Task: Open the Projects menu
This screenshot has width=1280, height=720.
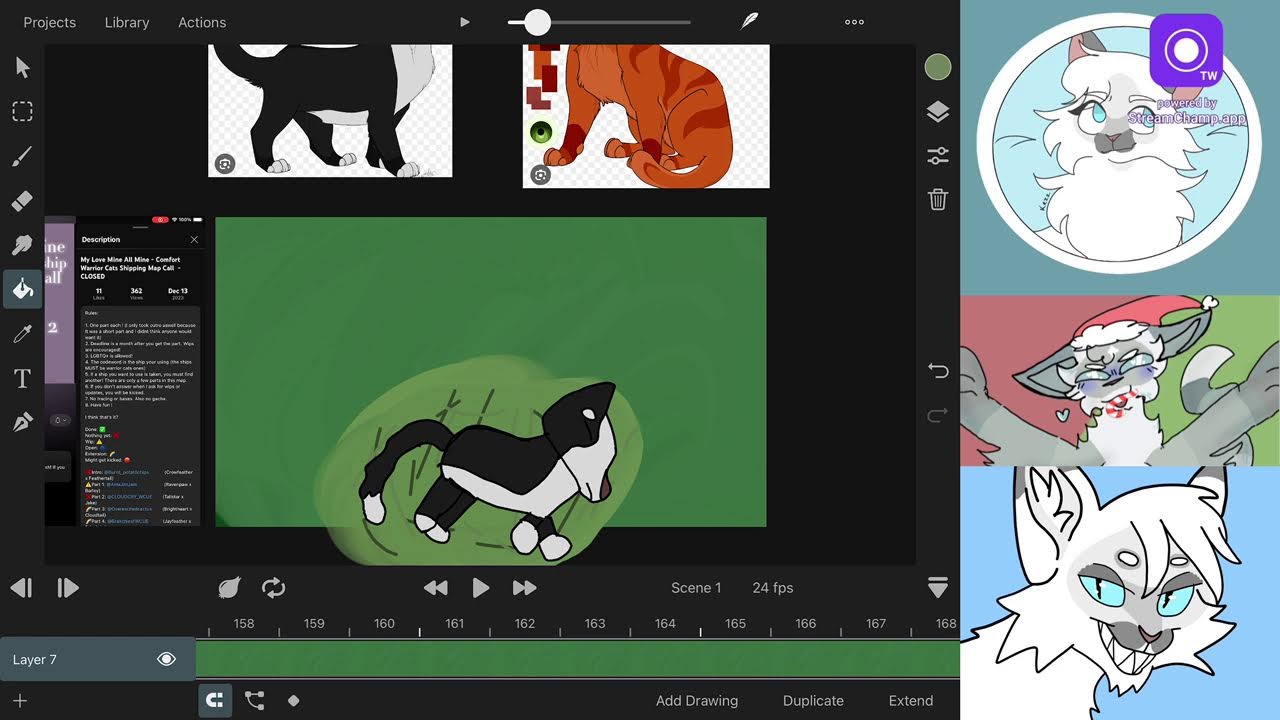Action: click(50, 22)
